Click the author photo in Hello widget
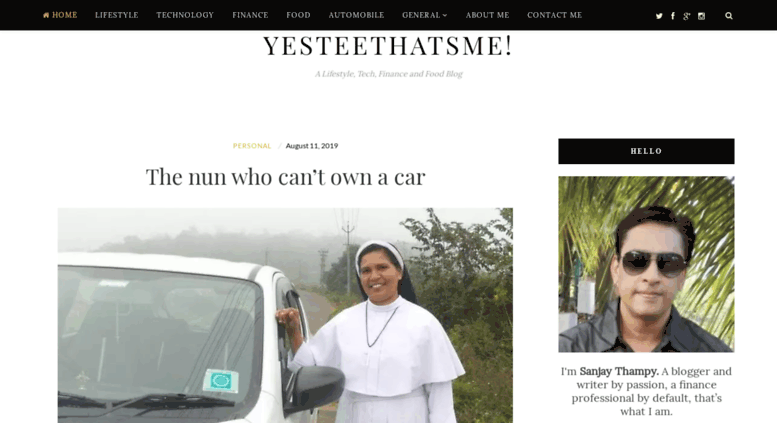This screenshot has height=423, width=777. [x=646, y=264]
